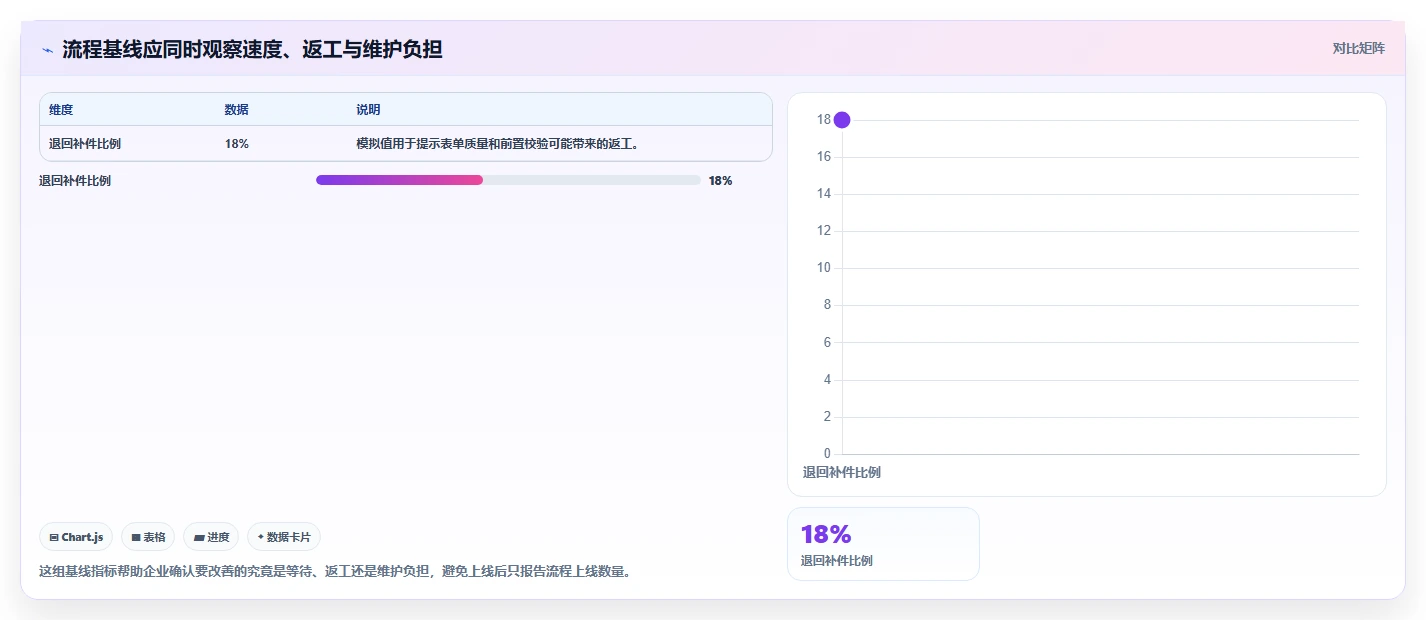
Task: Select 退回补件比例 cell in the table row
Action: click(x=85, y=144)
